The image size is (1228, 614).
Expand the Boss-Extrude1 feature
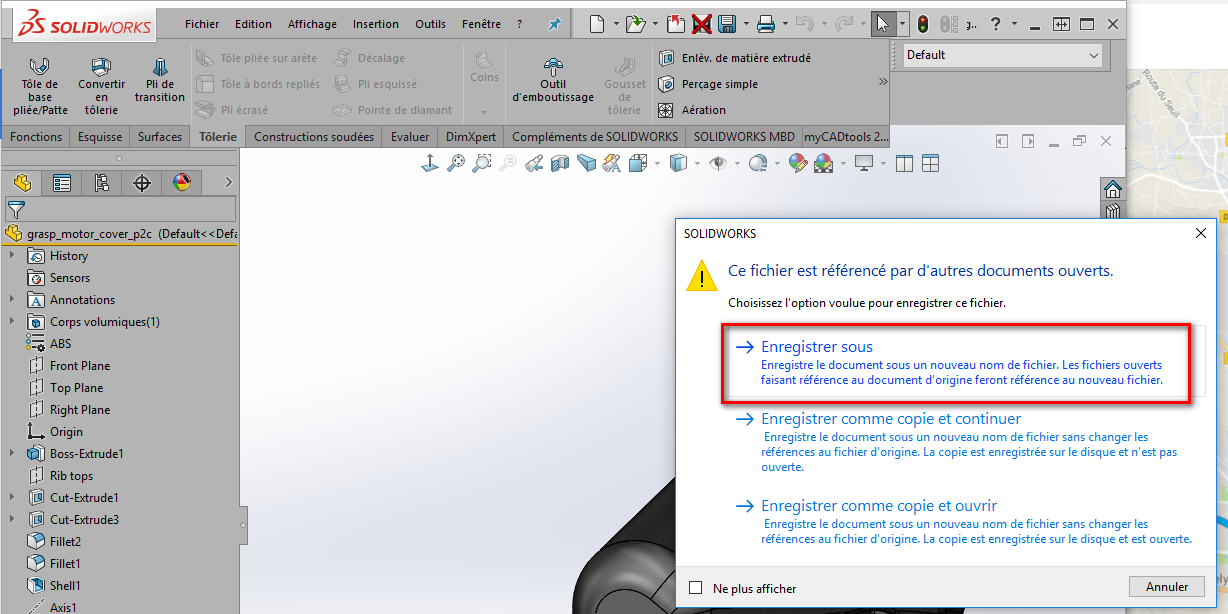[13, 454]
